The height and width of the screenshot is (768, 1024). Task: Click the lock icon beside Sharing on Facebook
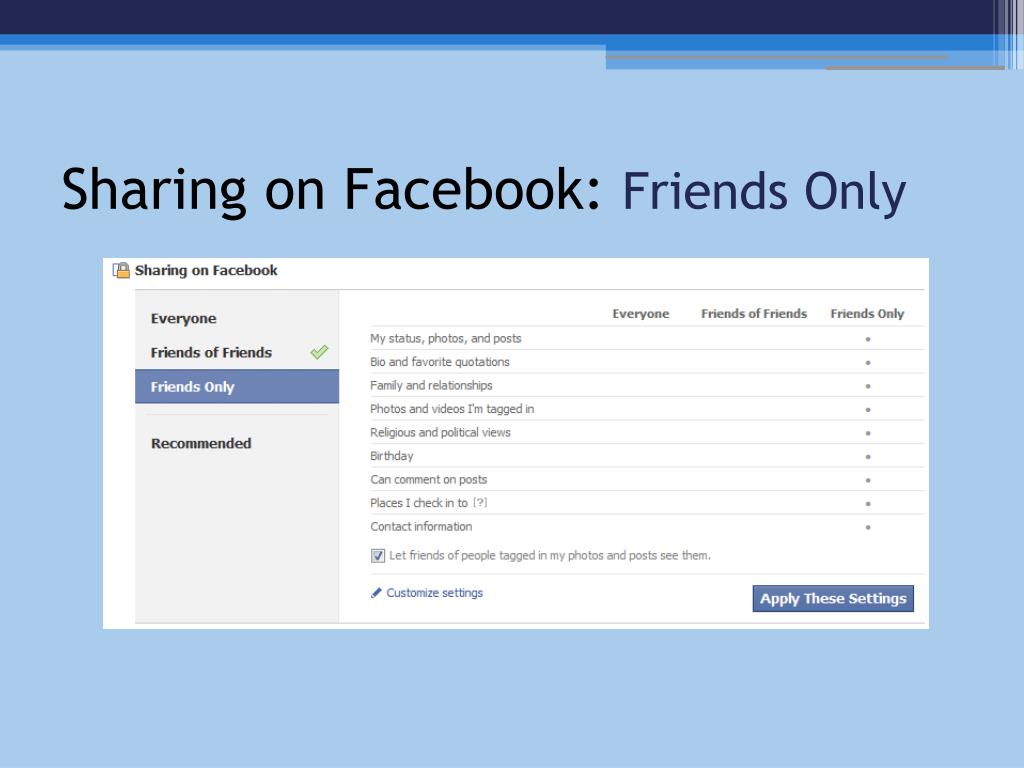[121, 270]
